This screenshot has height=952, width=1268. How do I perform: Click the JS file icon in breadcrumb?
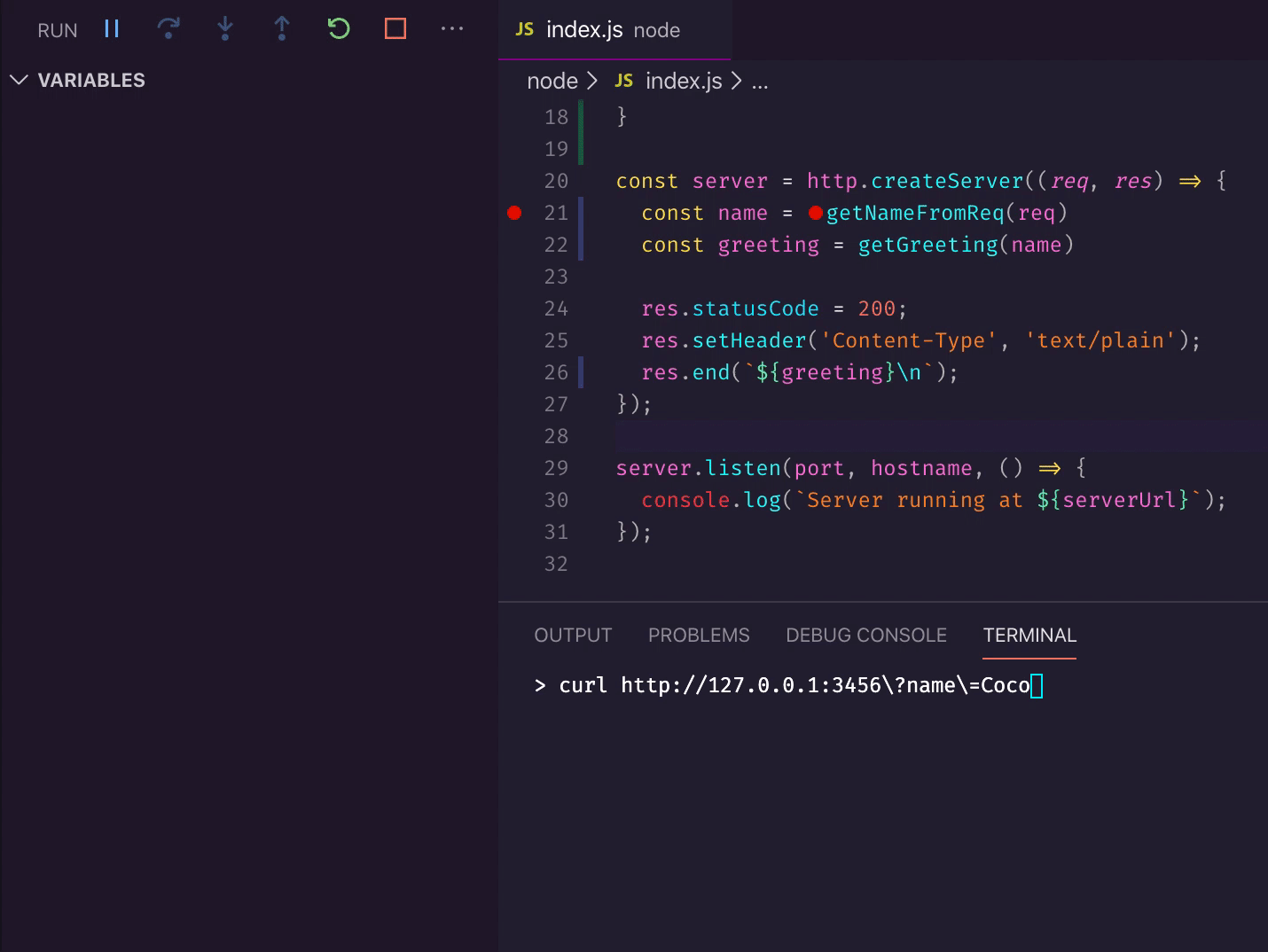point(624,81)
